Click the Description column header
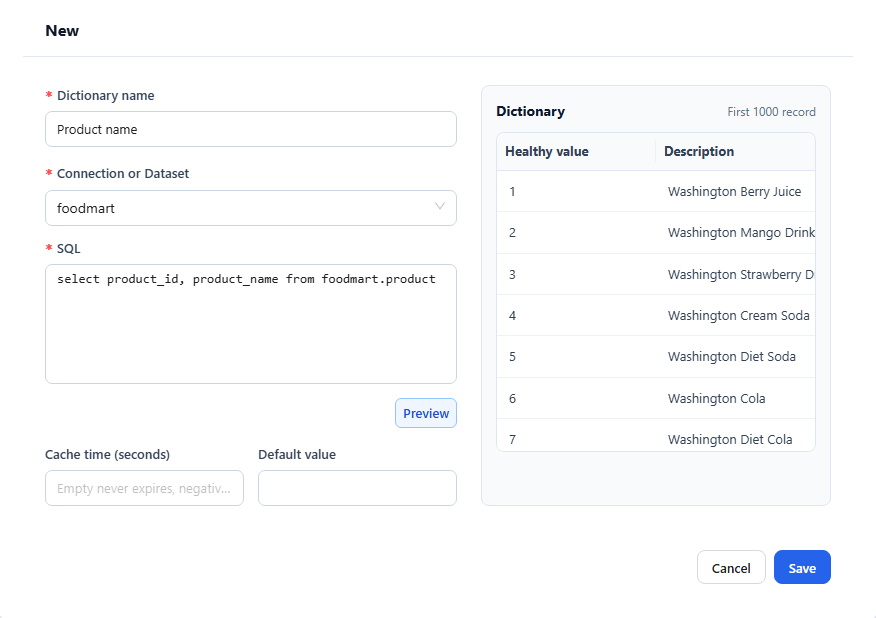Image resolution: width=876 pixels, height=618 pixels. (x=735, y=151)
